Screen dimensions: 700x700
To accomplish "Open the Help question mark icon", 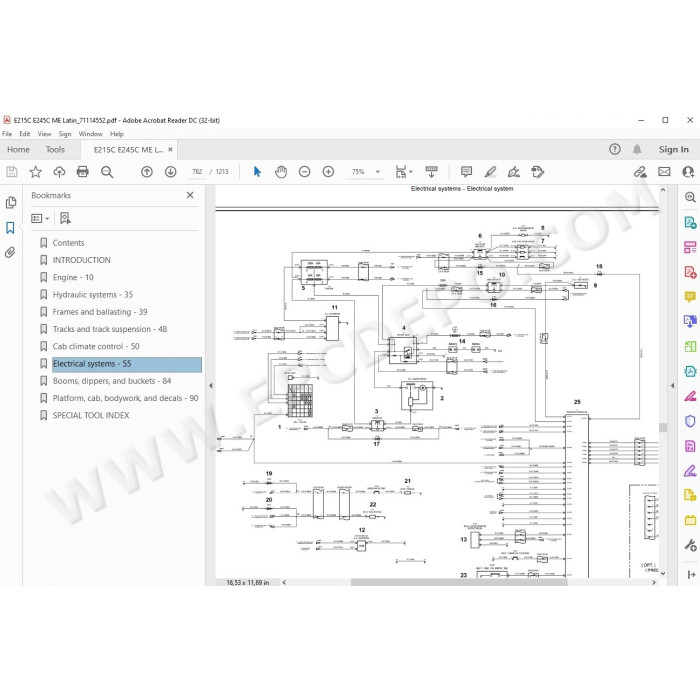I will tap(615, 150).
